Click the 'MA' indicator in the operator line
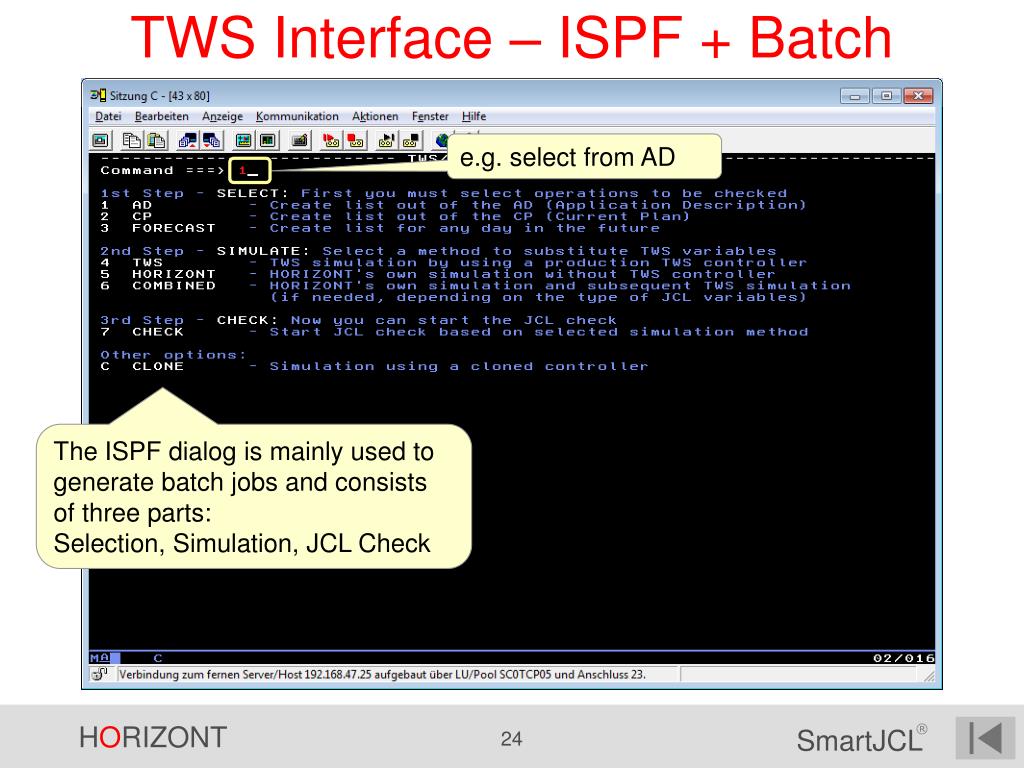The height and width of the screenshot is (768, 1024). click(x=100, y=658)
